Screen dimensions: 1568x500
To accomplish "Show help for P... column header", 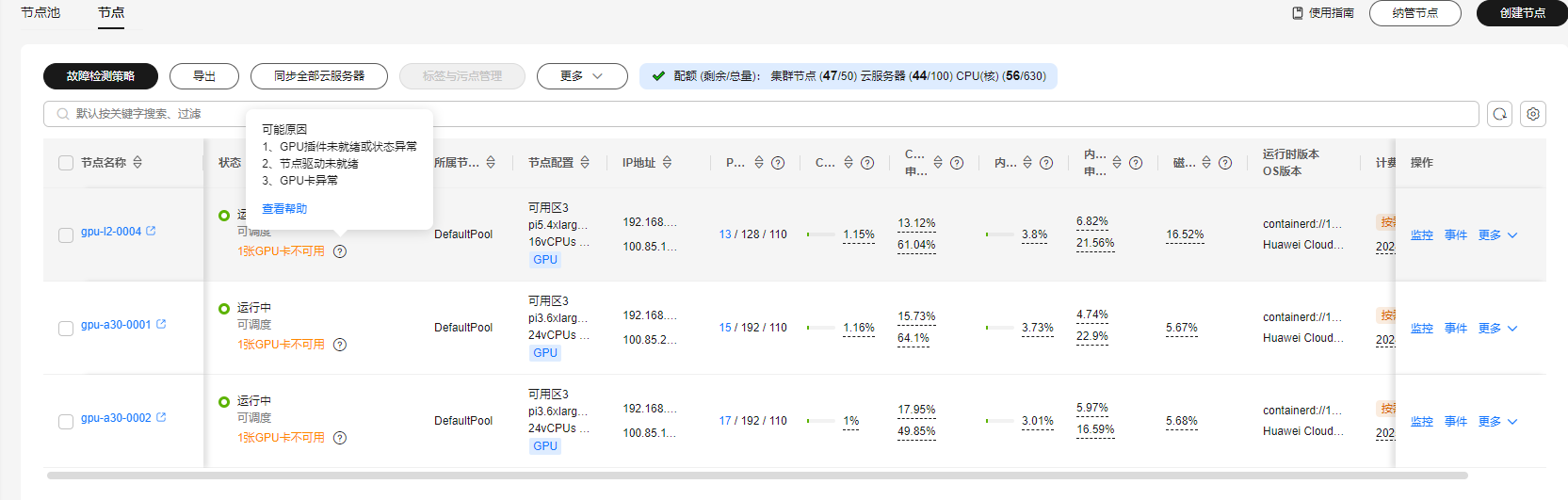I will point(778,163).
